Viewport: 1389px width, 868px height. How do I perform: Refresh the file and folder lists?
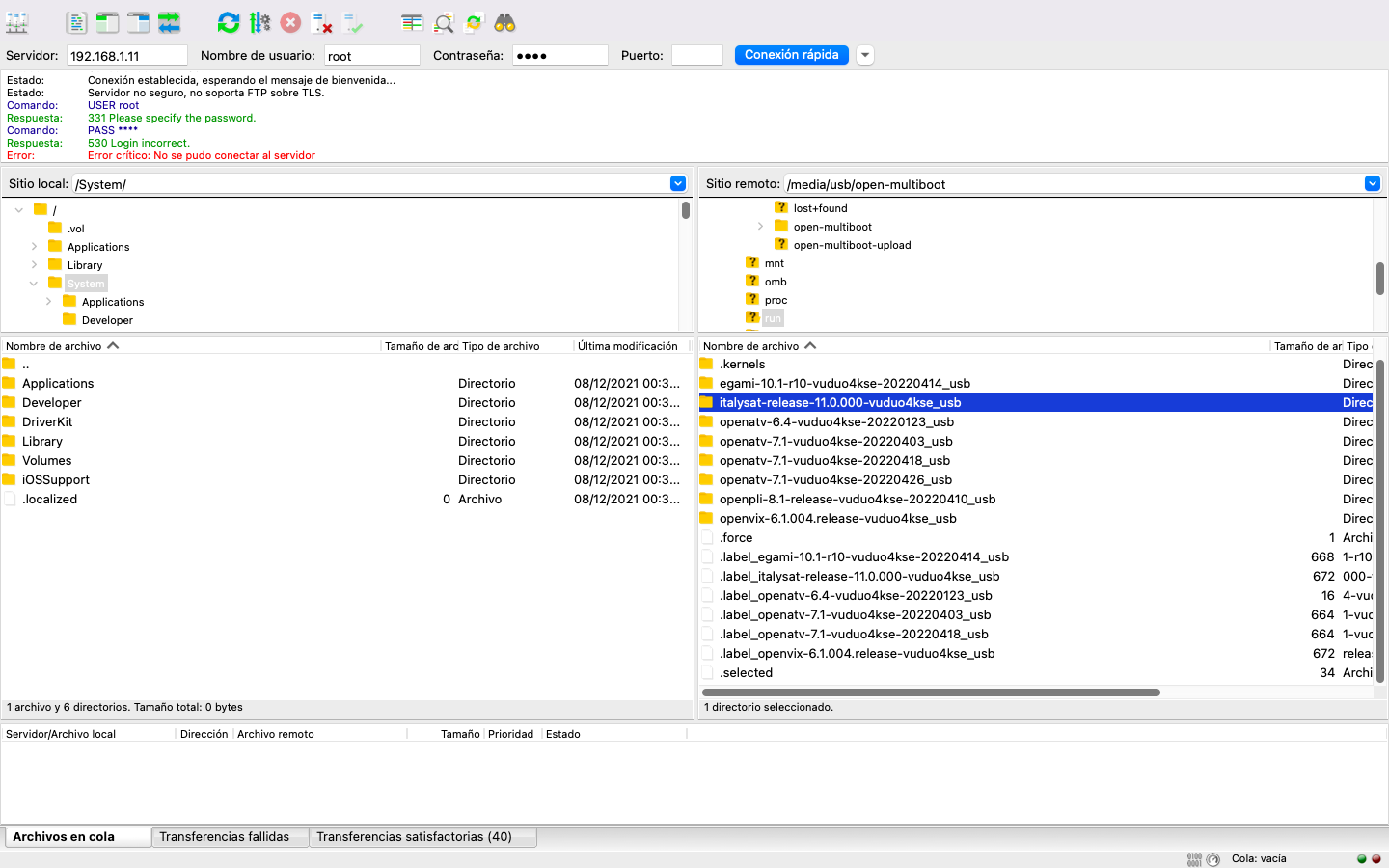click(x=229, y=22)
